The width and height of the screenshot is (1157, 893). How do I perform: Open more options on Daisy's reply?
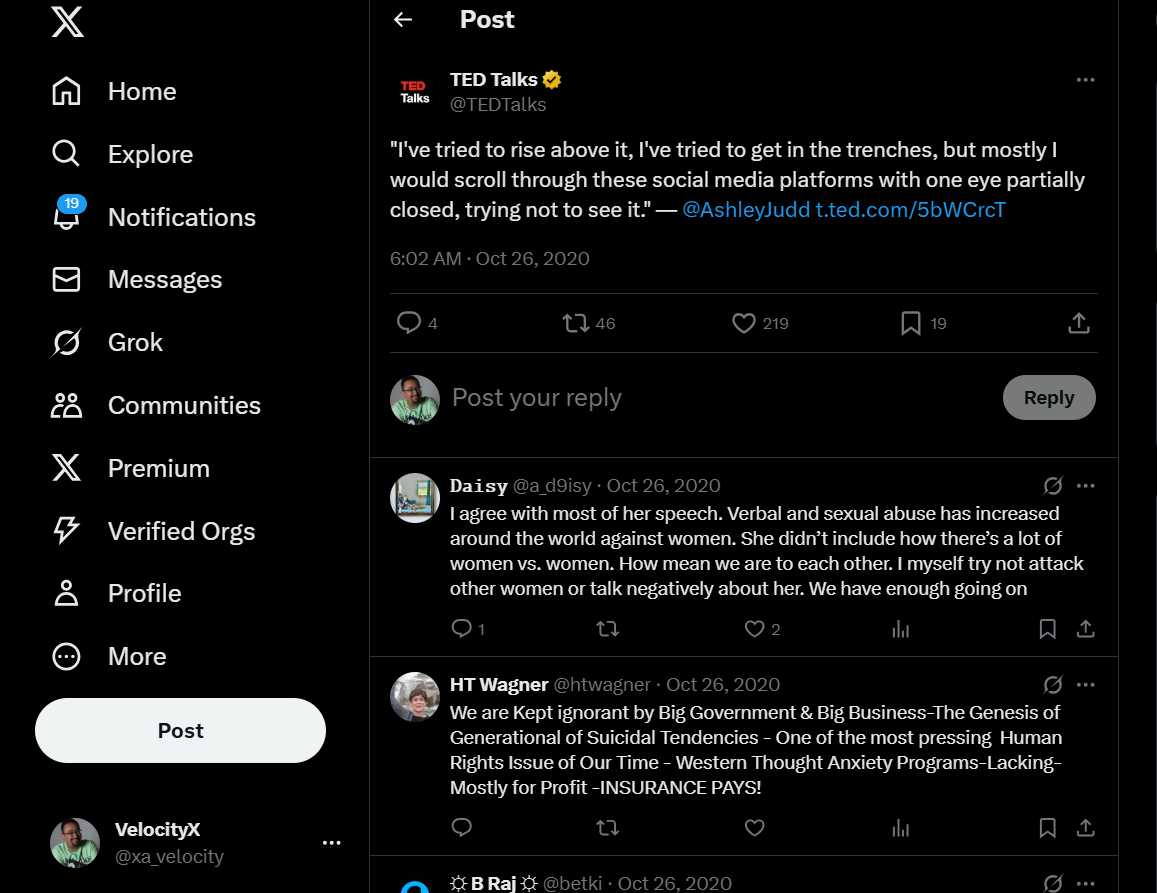coord(1086,486)
